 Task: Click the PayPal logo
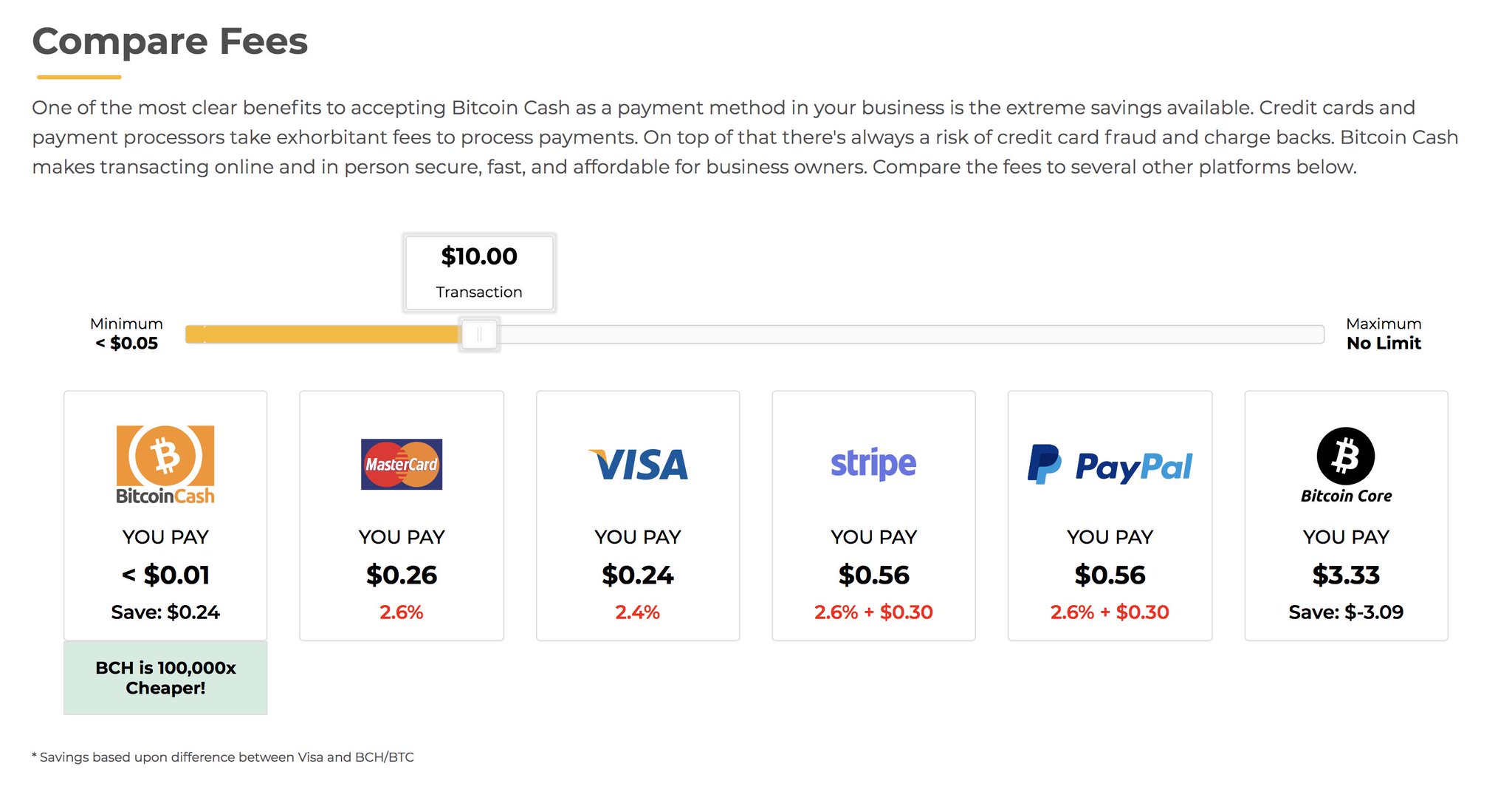tap(1110, 465)
